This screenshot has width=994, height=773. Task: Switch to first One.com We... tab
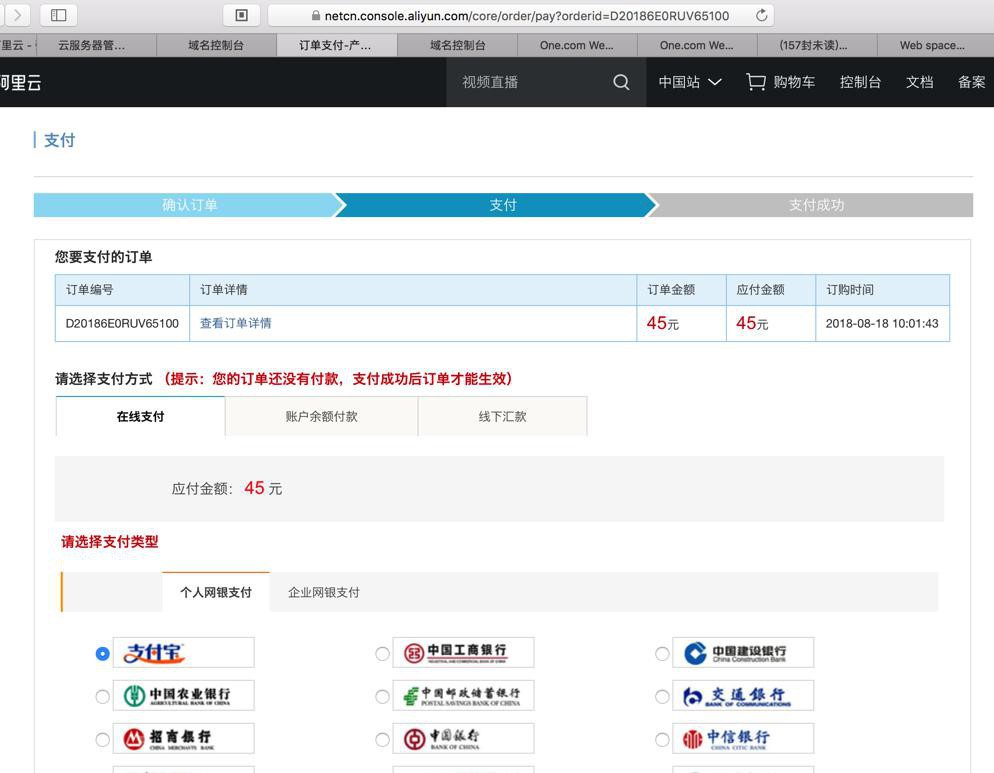tap(577, 45)
